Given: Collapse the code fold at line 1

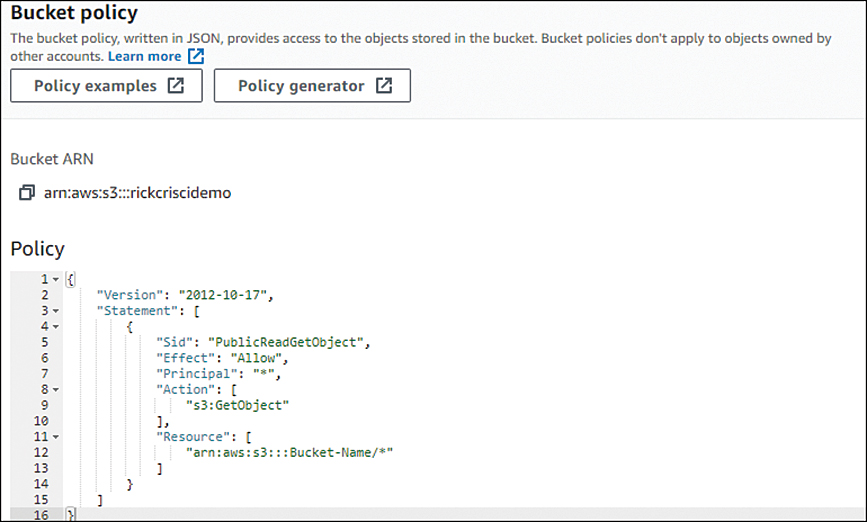Looking at the screenshot, I should click(x=56, y=279).
